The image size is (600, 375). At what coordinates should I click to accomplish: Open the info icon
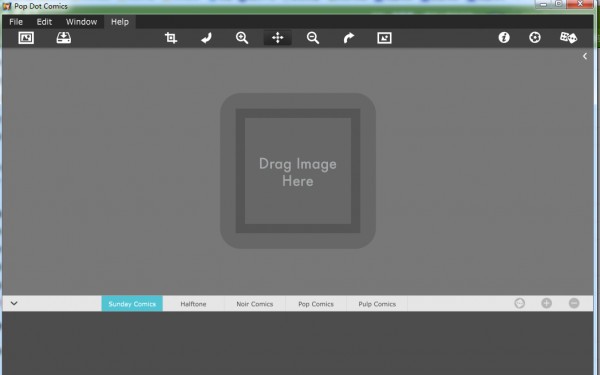pos(504,38)
